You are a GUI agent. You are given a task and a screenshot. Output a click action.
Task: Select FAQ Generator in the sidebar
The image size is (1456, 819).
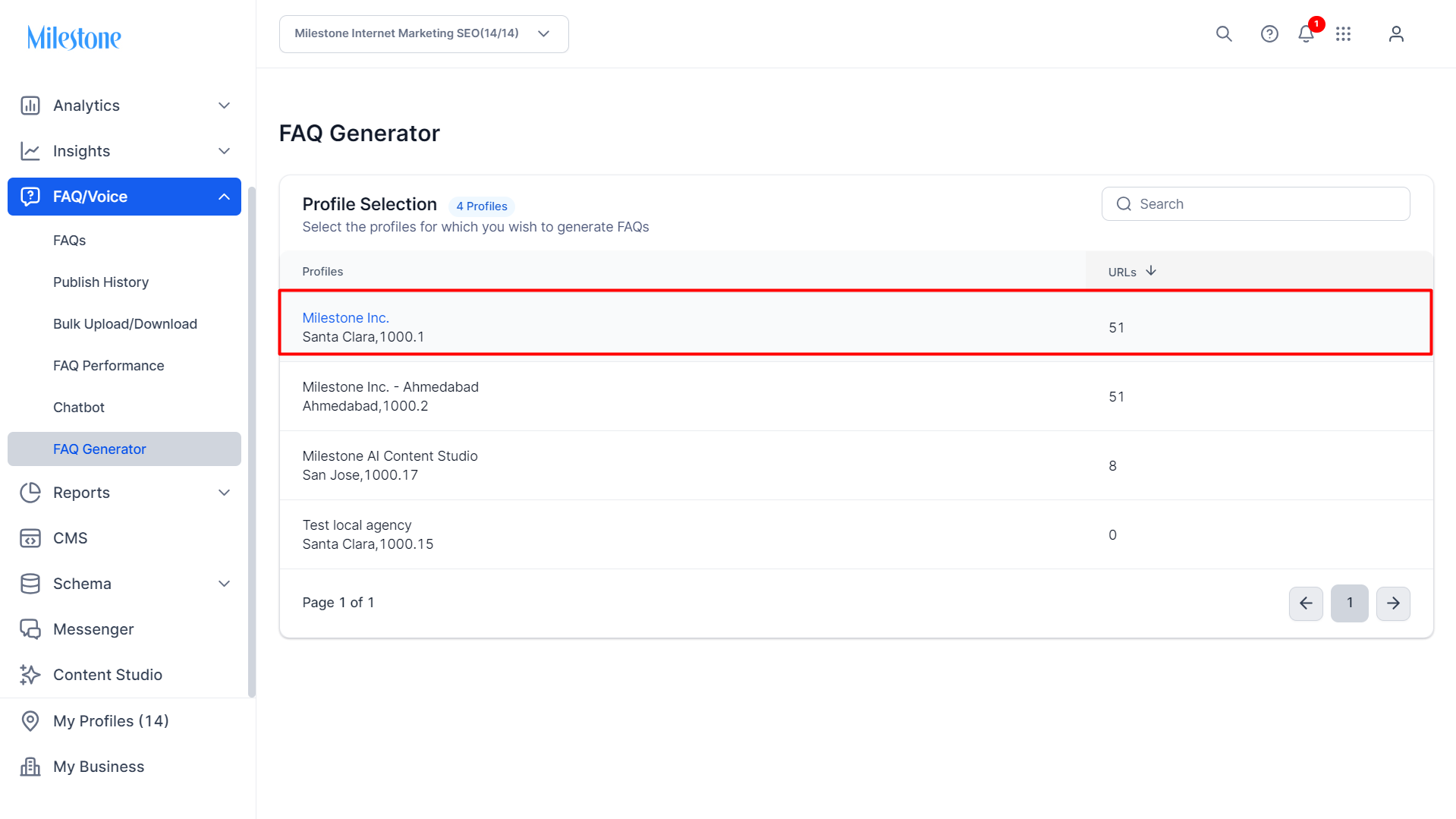pos(124,449)
